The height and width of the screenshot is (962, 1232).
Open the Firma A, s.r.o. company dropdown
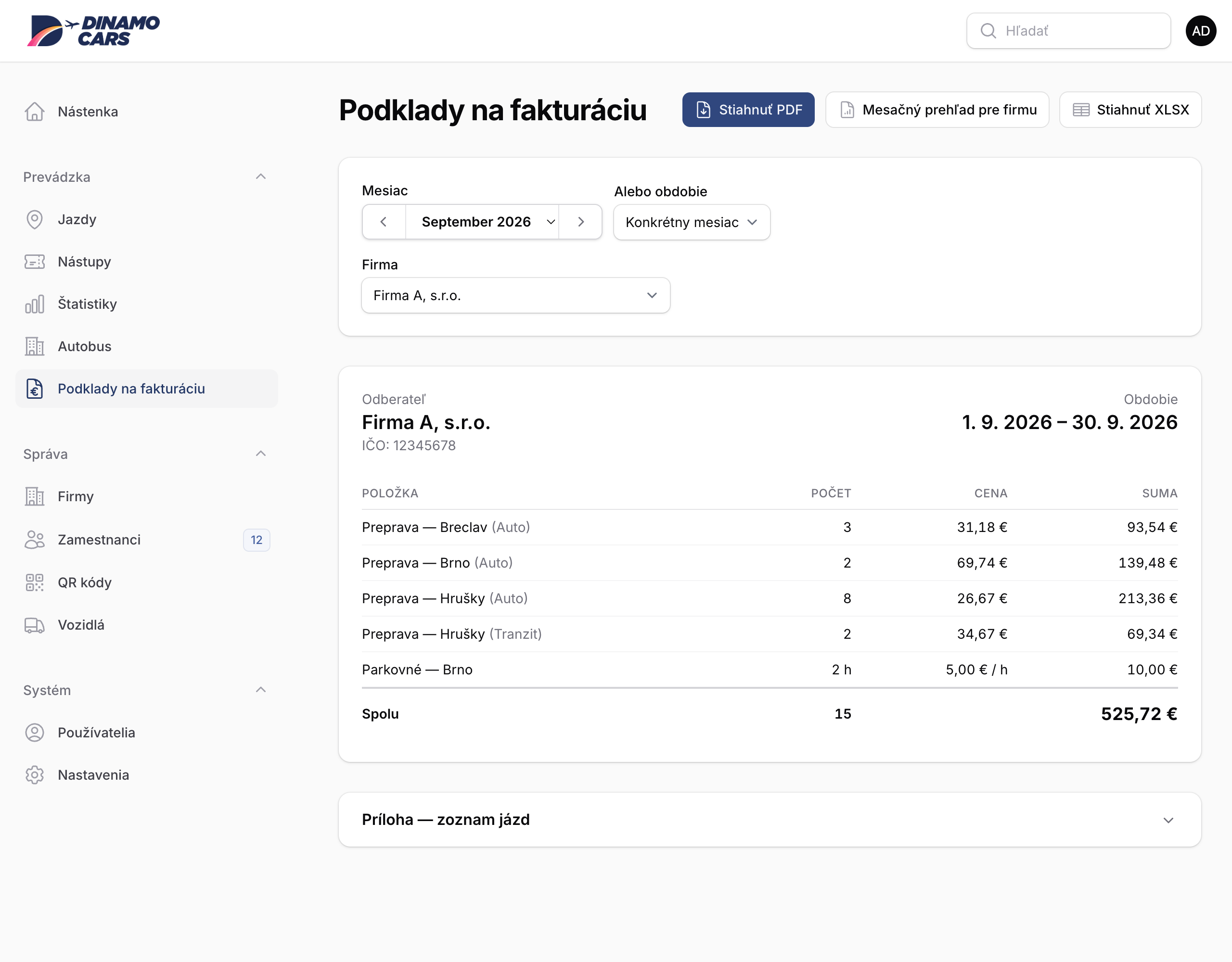pos(515,295)
